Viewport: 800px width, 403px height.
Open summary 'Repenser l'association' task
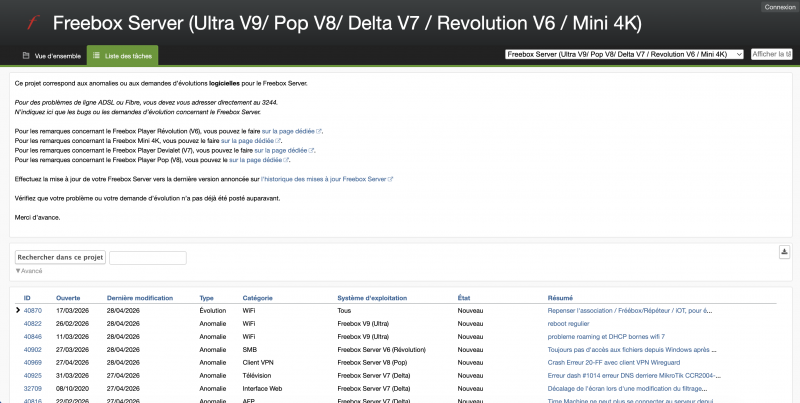pos(630,311)
